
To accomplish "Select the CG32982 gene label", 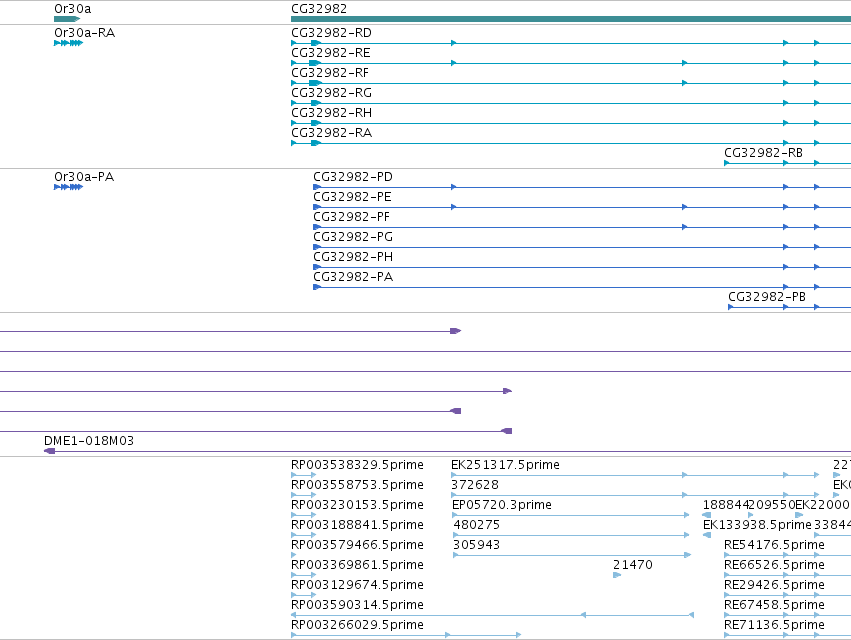I will [x=319, y=9].
